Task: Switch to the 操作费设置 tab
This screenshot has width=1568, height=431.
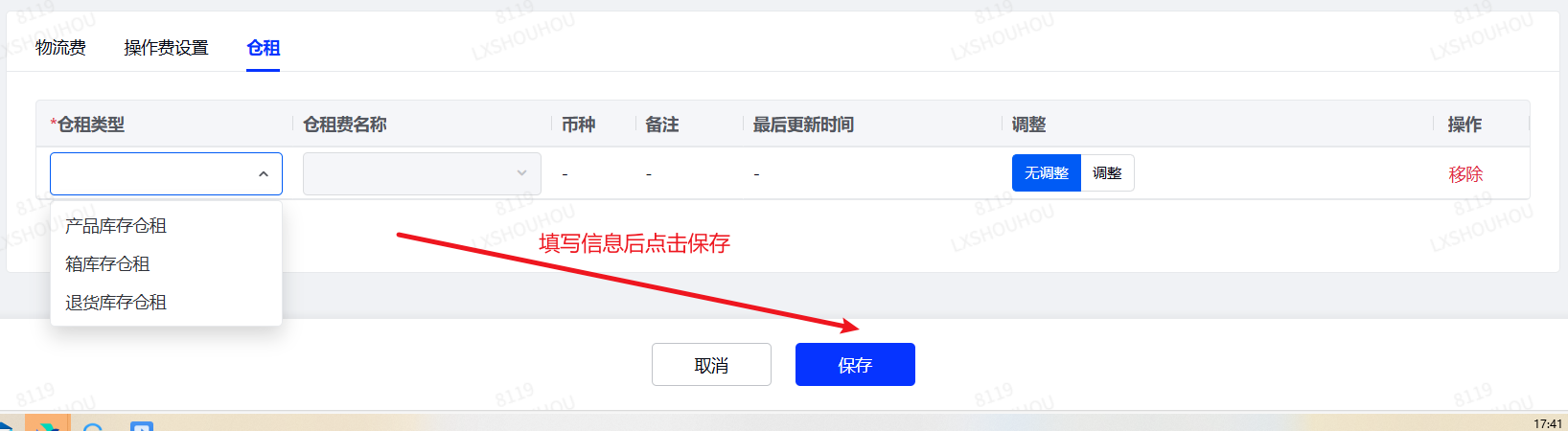Action: point(166,48)
